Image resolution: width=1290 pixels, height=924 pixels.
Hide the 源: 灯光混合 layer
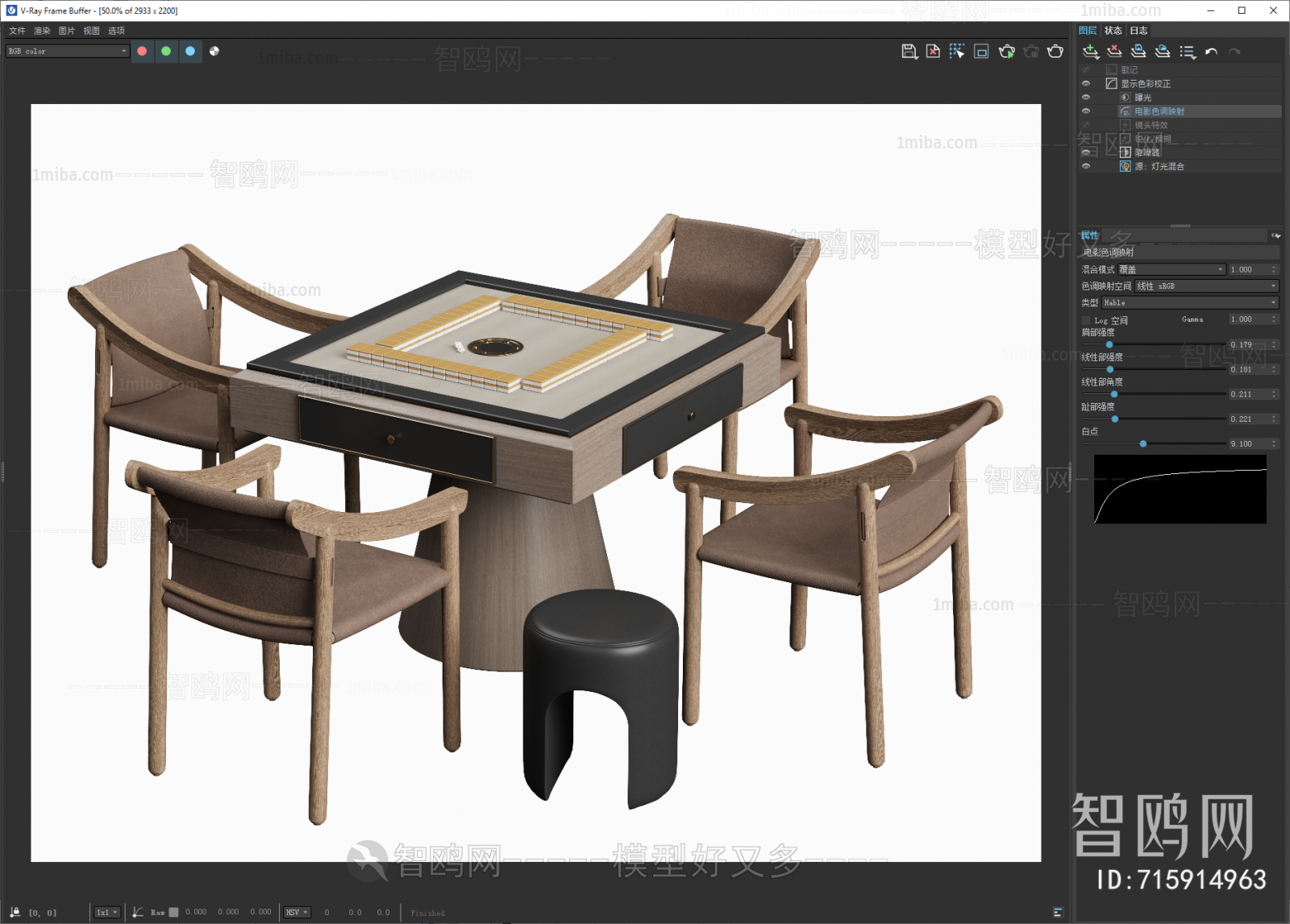1086,166
